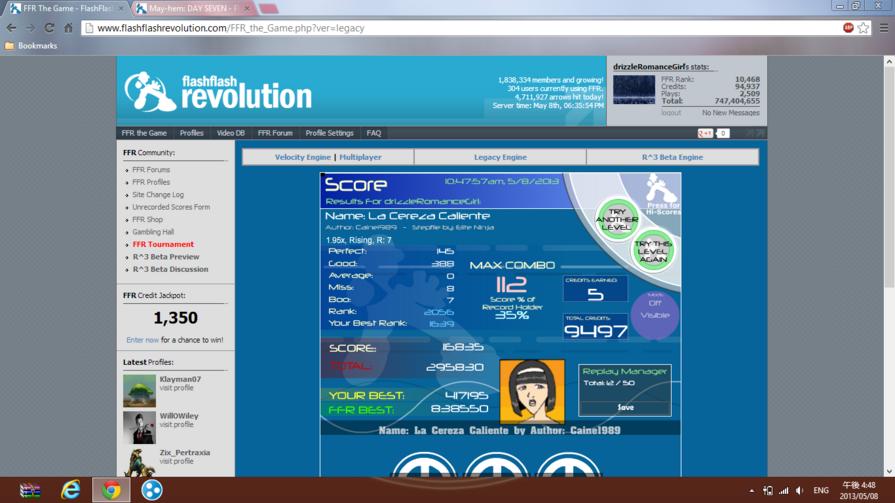Show hidden system tray icons arrow
Viewport: 895px width, 503px height.
[751, 490]
